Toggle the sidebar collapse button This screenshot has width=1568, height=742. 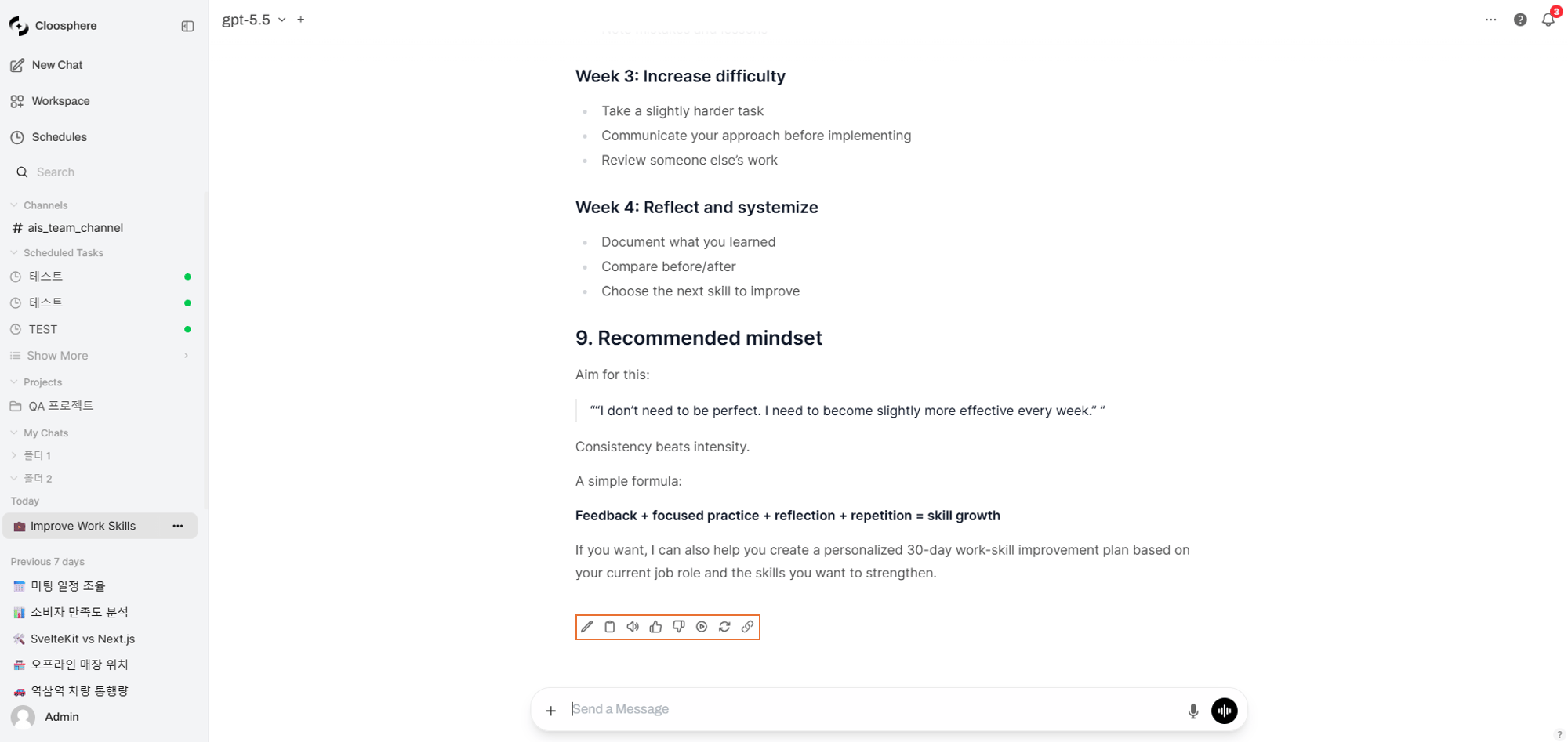point(187,26)
